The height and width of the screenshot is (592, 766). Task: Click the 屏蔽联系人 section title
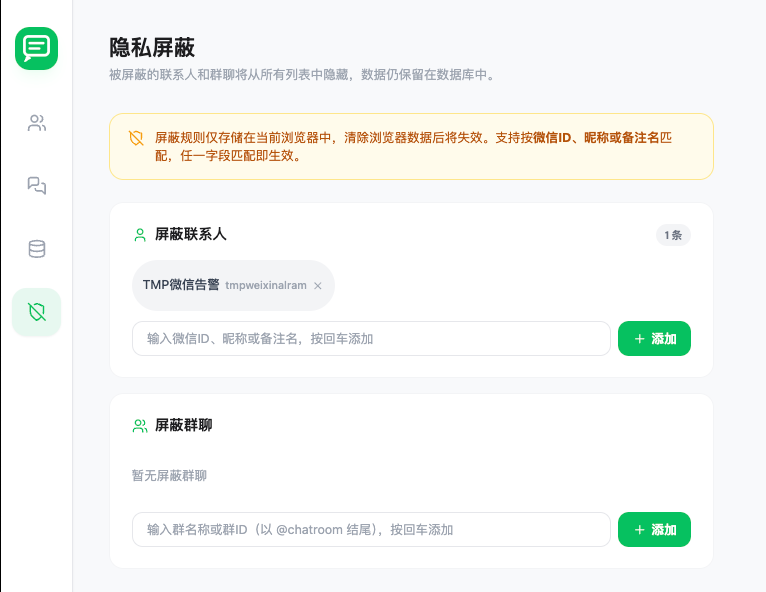pos(190,235)
